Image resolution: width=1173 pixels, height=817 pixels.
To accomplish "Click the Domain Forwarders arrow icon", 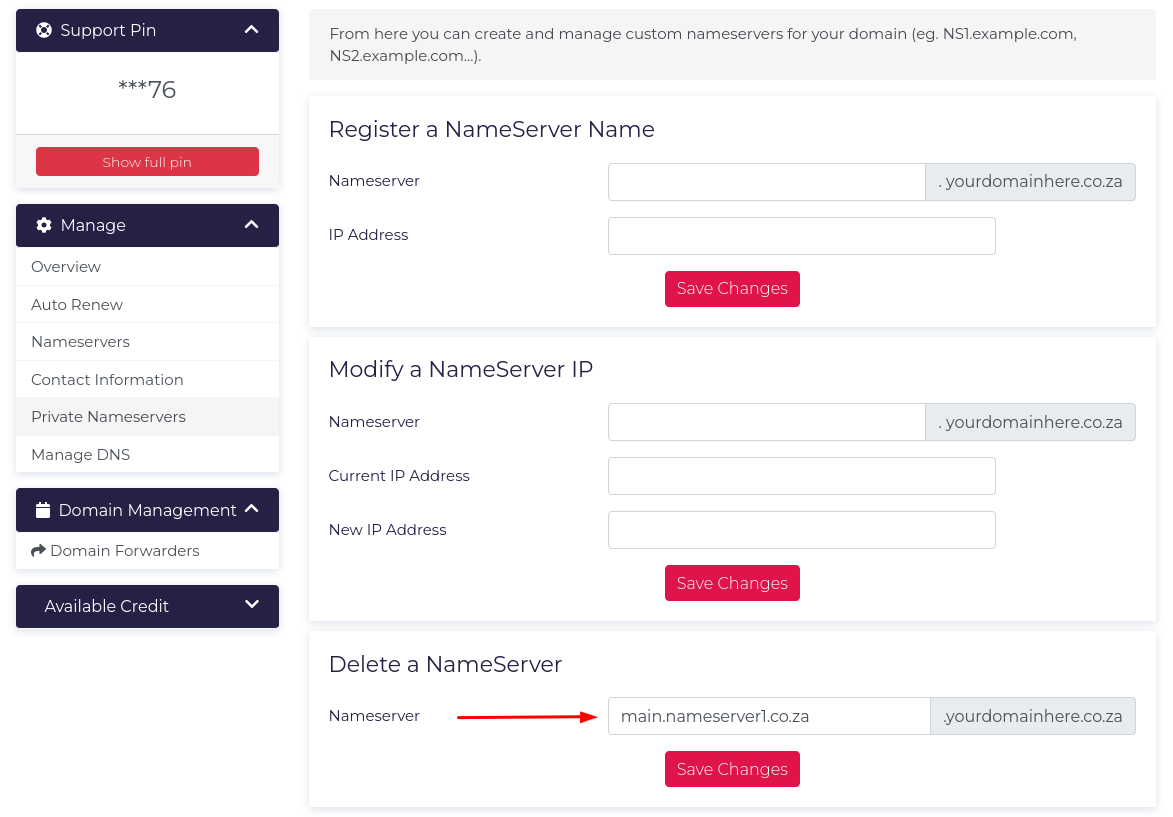I will [x=39, y=551].
